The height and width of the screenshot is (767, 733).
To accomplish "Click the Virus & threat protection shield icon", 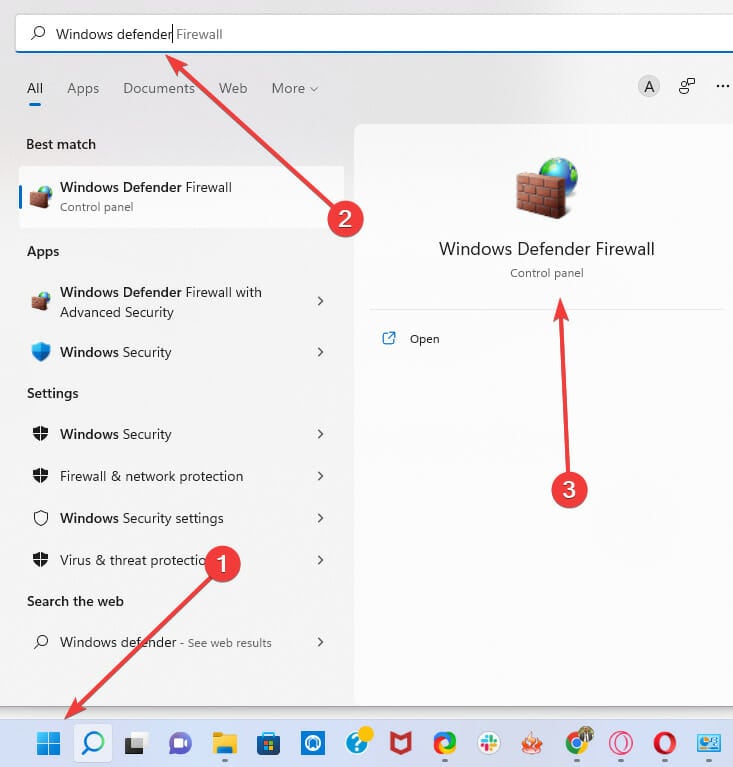I will (41, 560).
